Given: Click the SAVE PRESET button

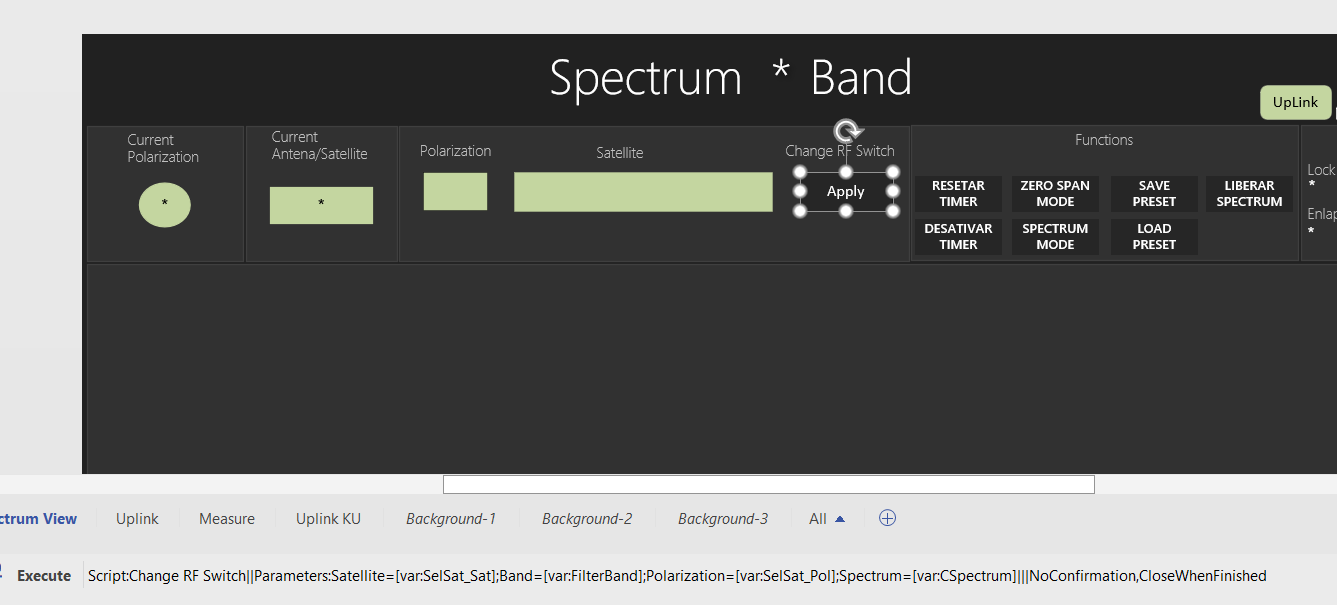Looking at the screenshot, I should (1154, 194).
